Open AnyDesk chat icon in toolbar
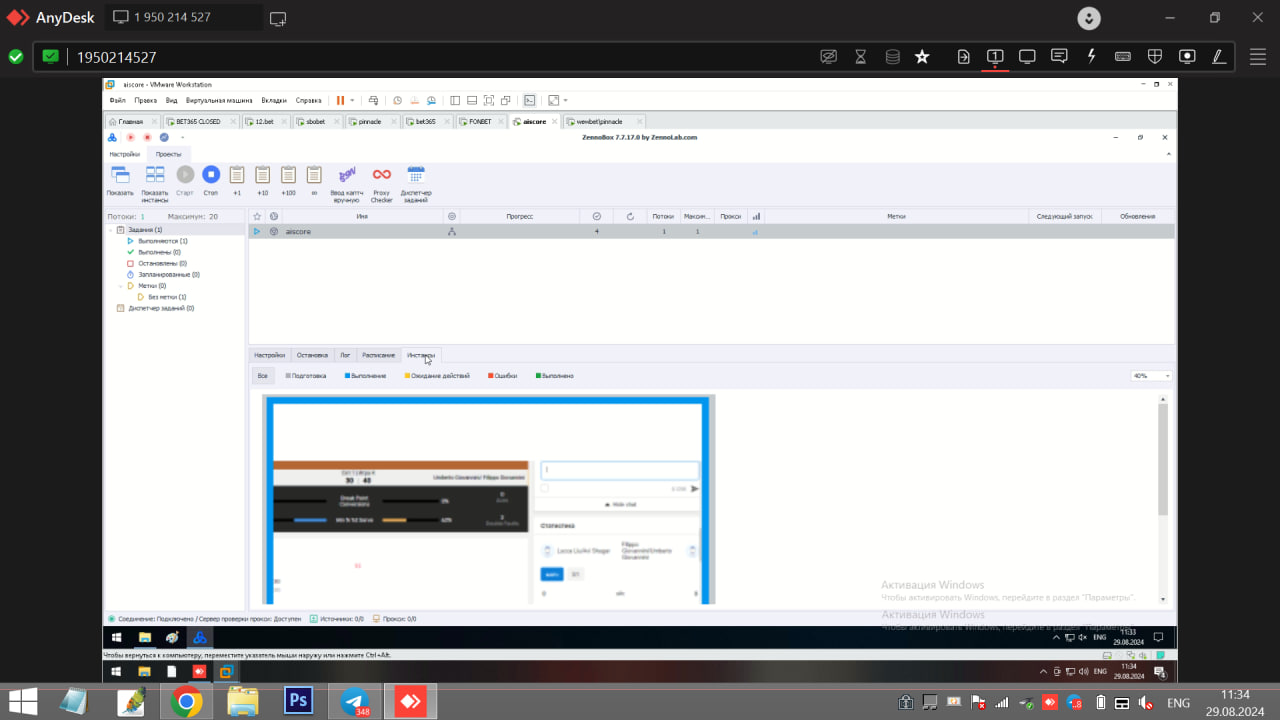Screen dimensions: 1280x720 click(1059, 57)
